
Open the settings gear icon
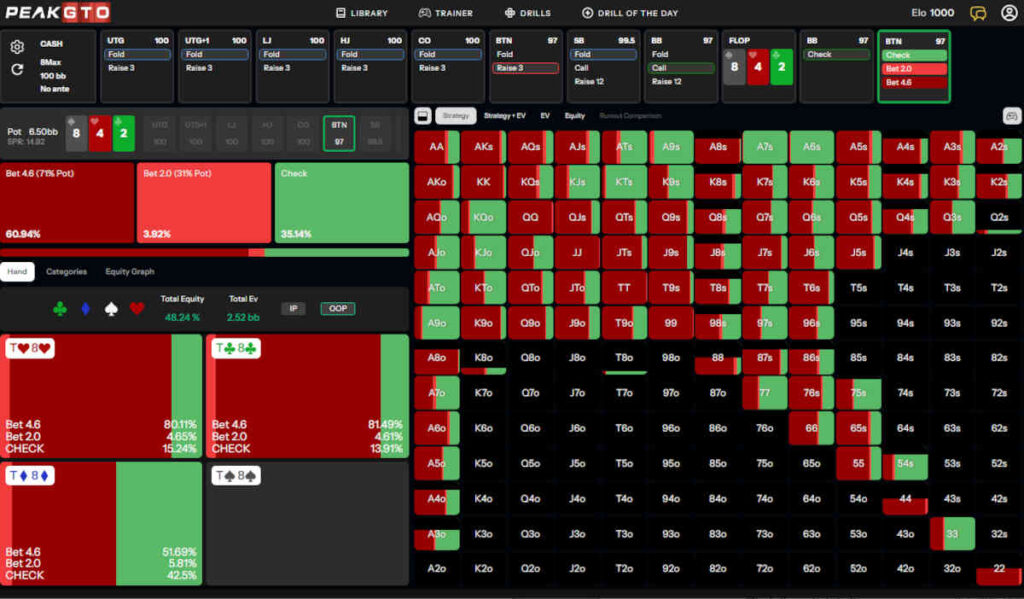coord(17,47)
